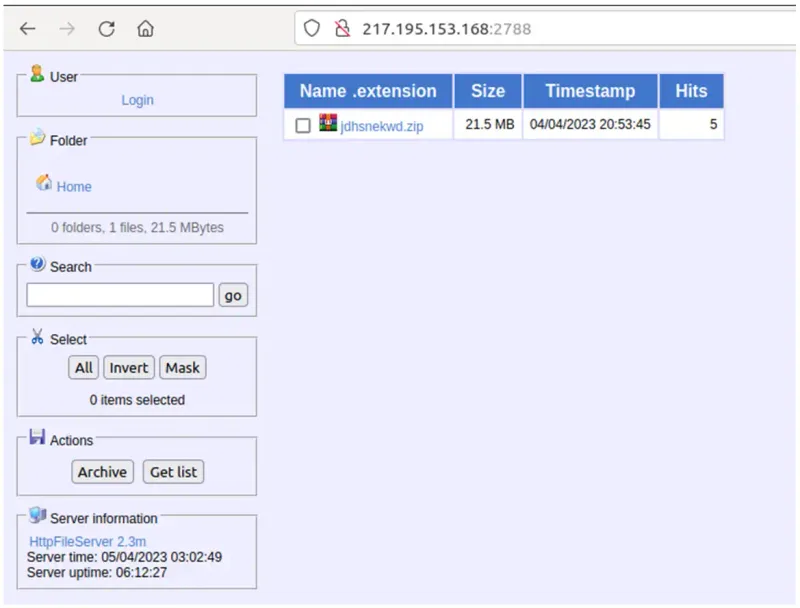
Task: Sort by the Size column header
Action: [488, 91]
